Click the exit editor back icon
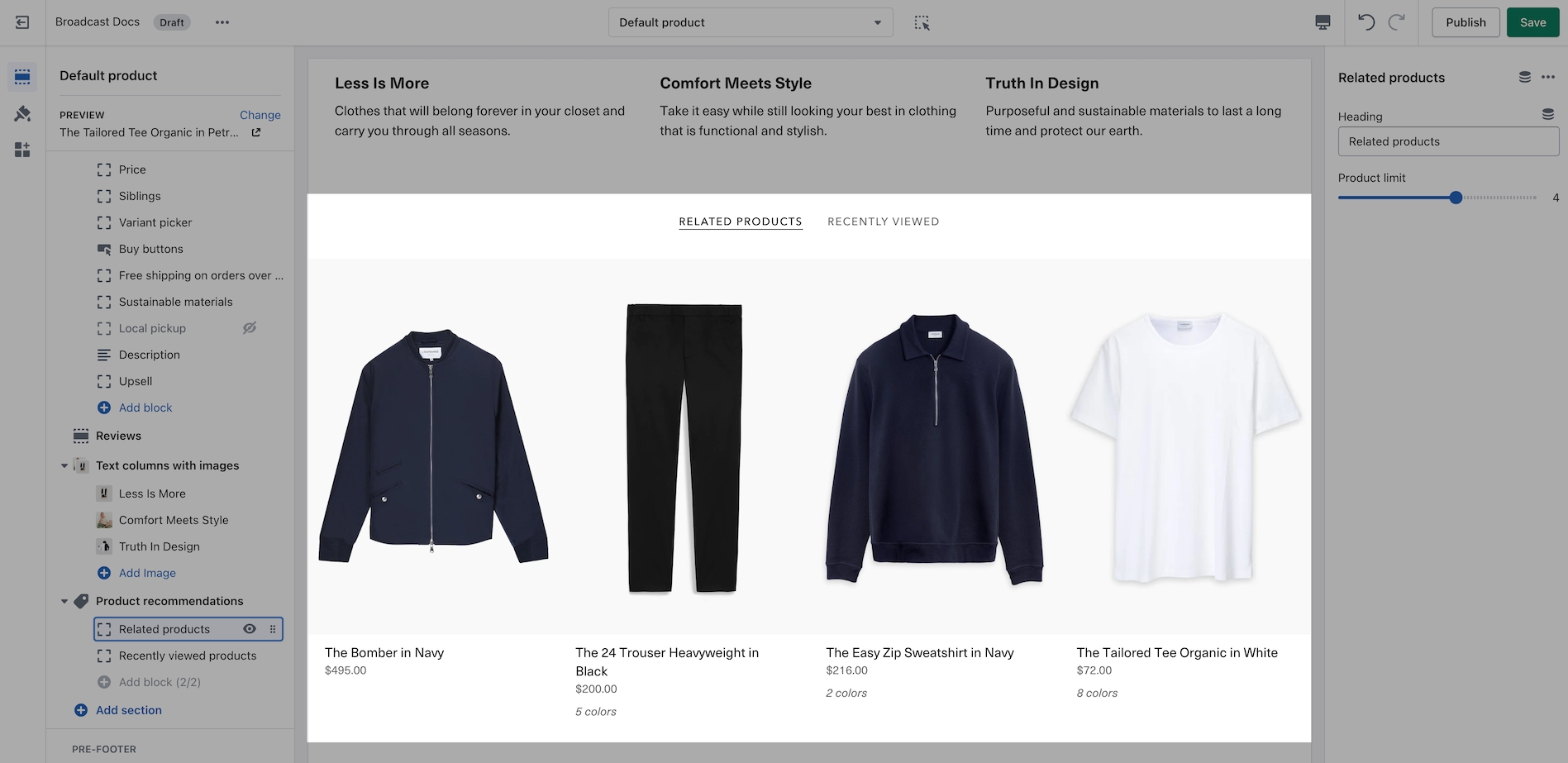Viewport: 1568px width, 763px height. tap(22, 22)
